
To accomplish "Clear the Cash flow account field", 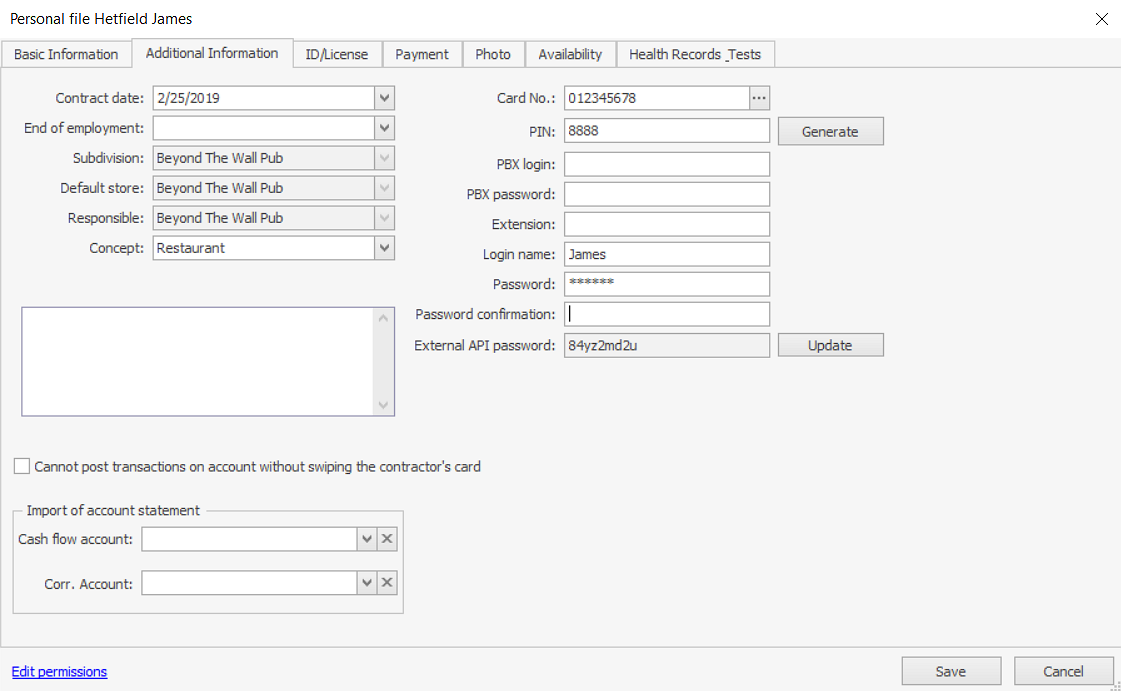I will tap(387, 539).
